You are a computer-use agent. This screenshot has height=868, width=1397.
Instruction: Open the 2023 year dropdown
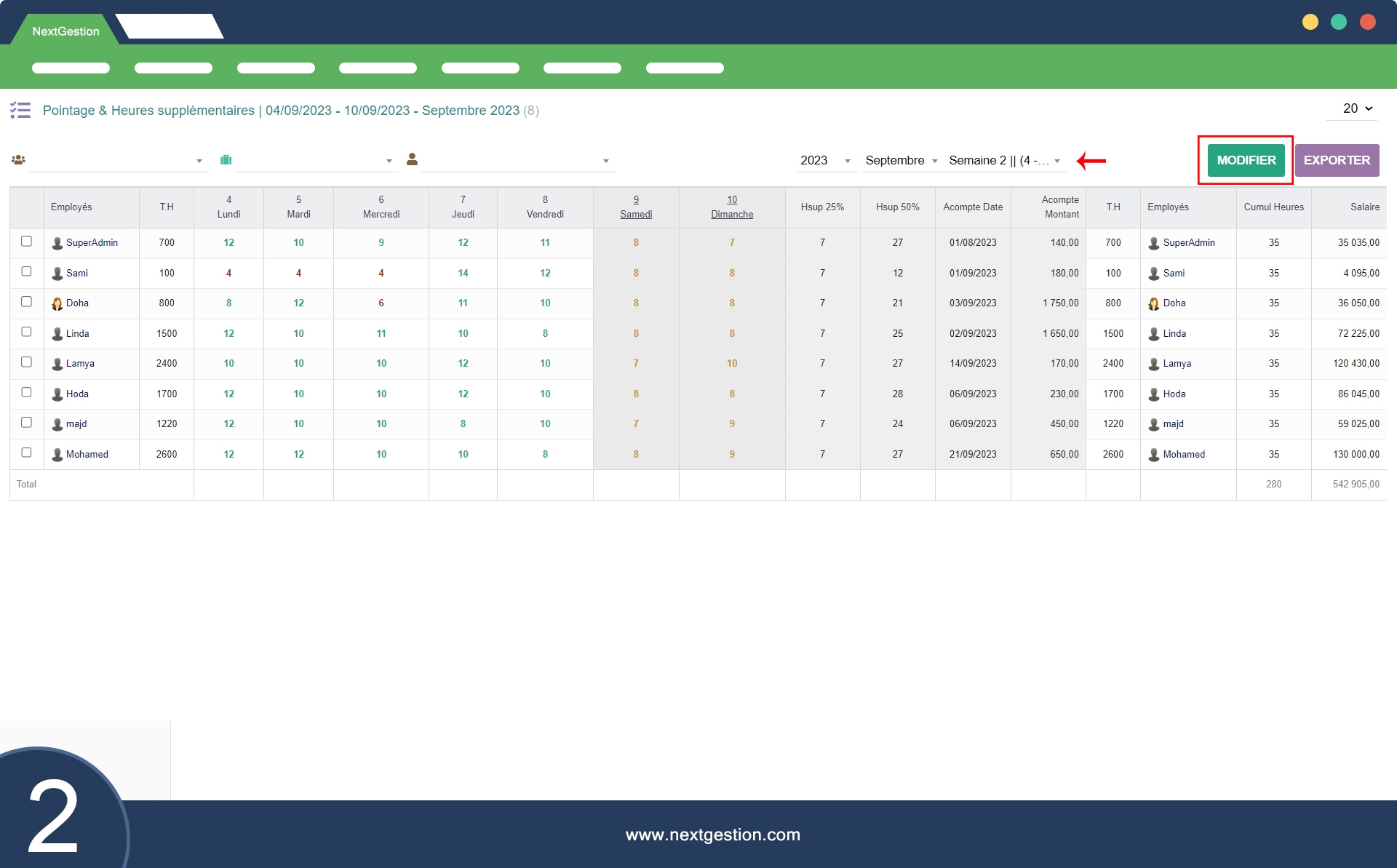pos(825,161)
